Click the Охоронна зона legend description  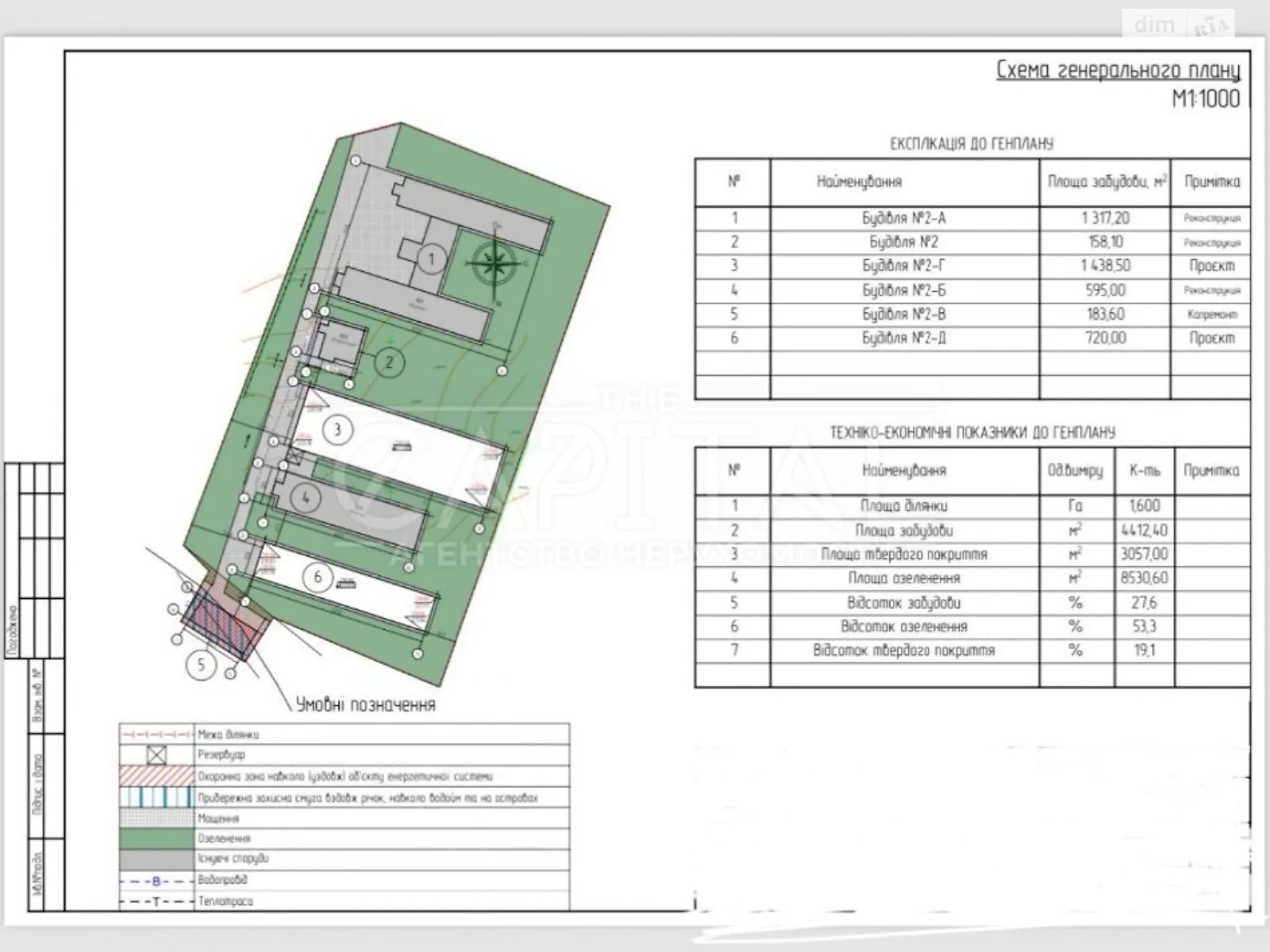(345, 777)
